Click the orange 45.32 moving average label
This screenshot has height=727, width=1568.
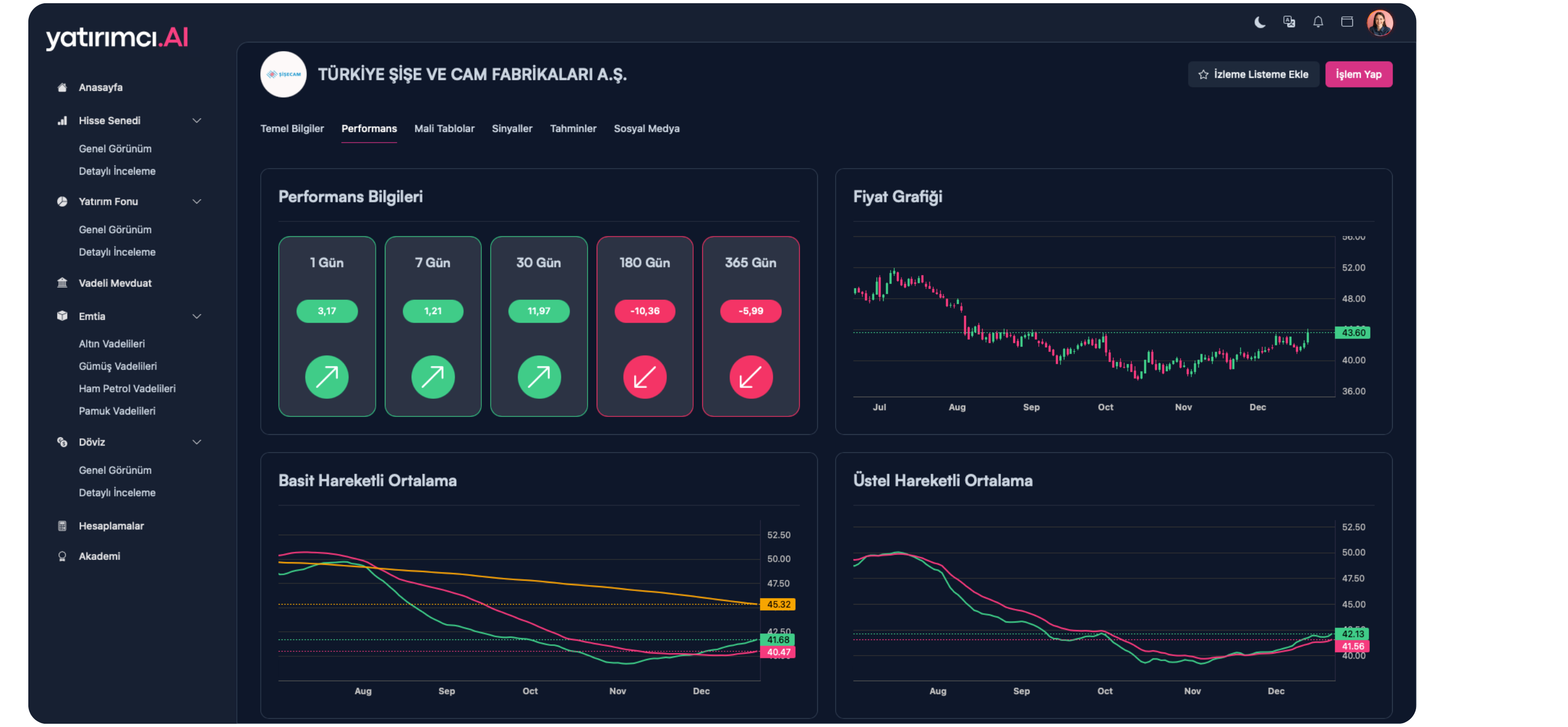click(778, 605)
